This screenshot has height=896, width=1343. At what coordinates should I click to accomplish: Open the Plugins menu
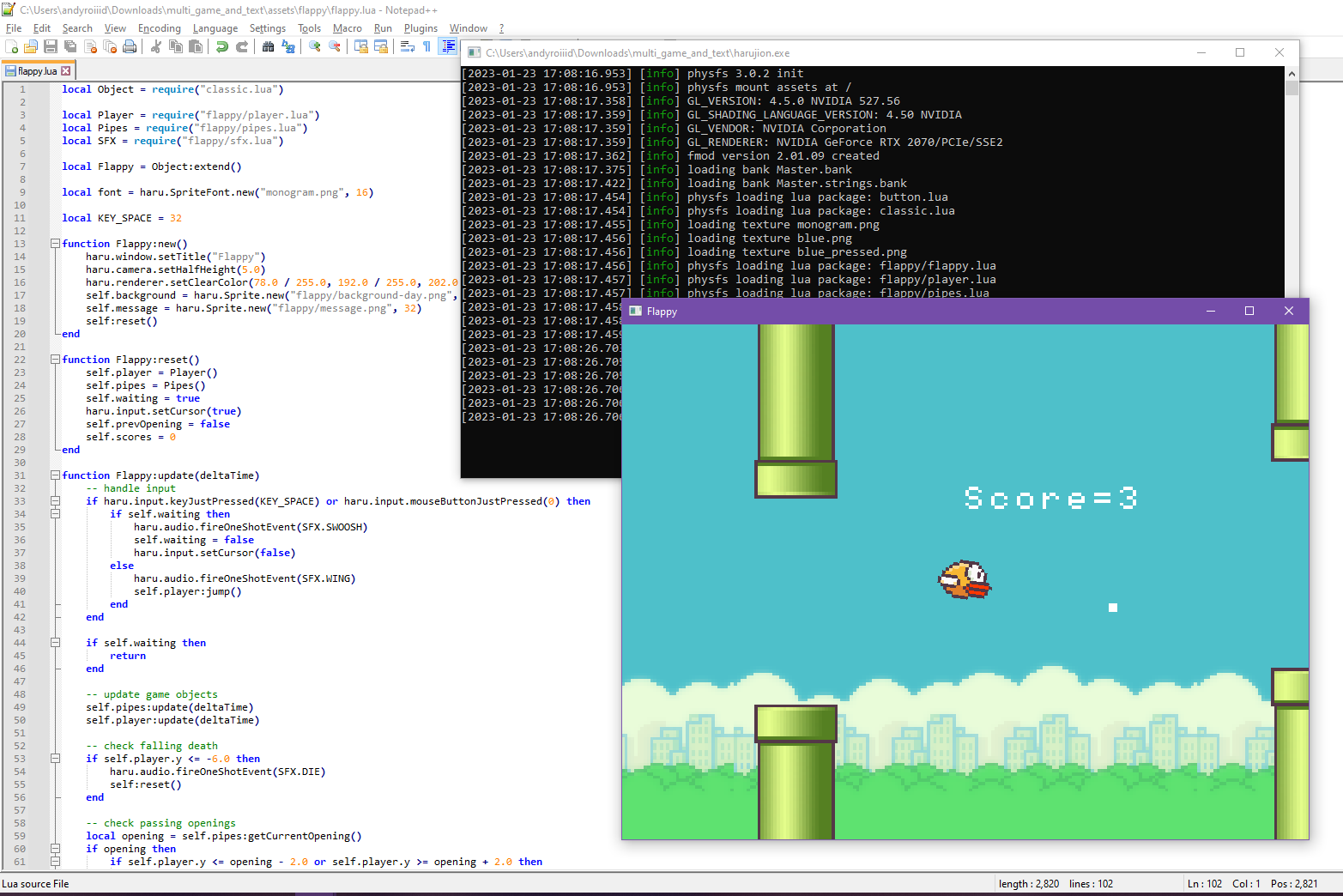click(x=421, y=28)
